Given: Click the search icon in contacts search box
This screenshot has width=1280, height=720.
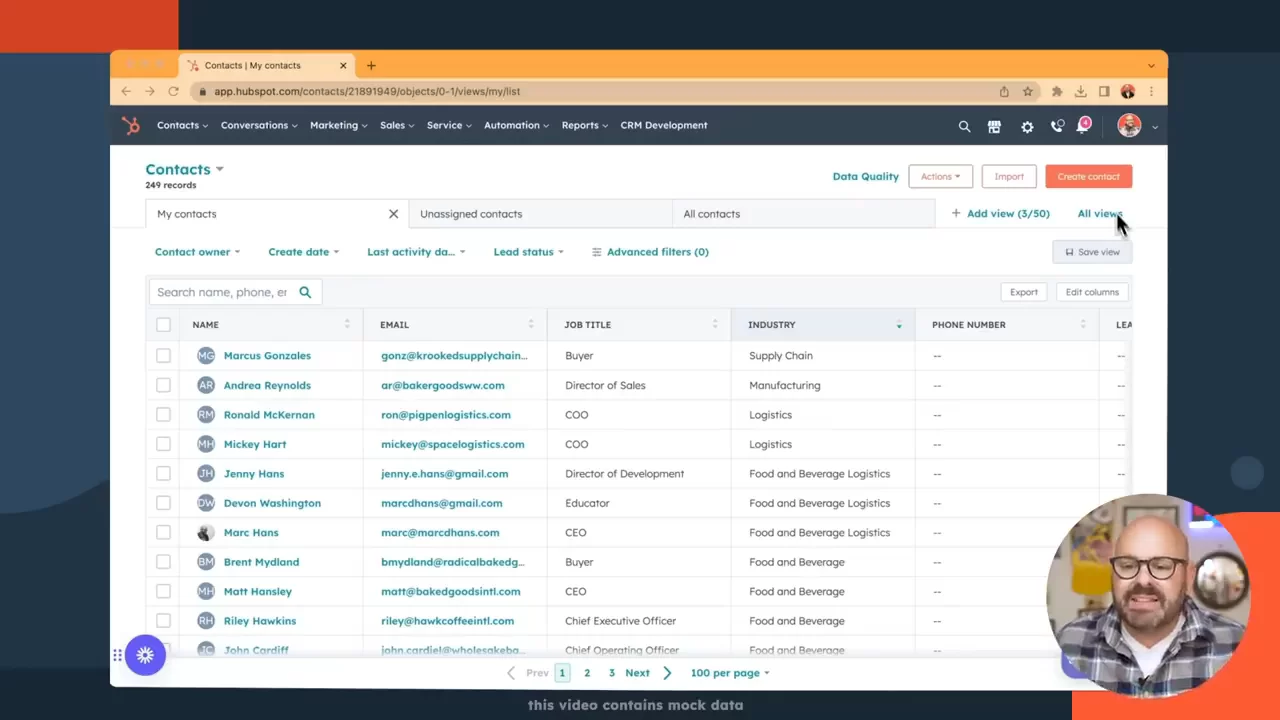Looking at the screenshot, I should coord(305,292).
